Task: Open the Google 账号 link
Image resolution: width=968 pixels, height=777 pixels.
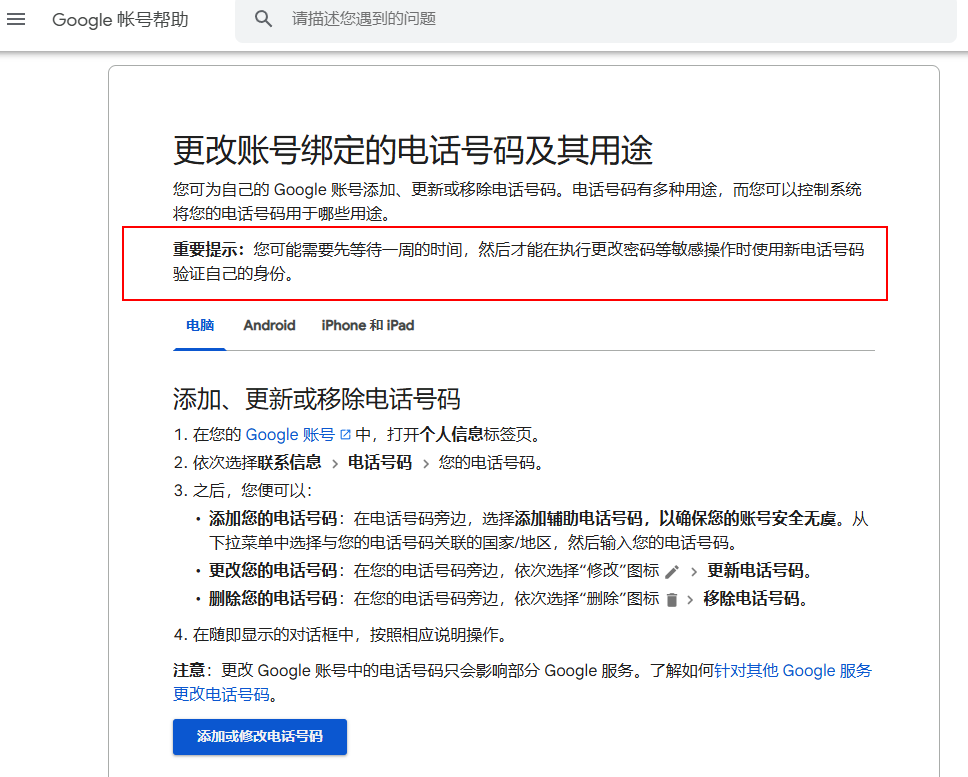Action: 290,435
